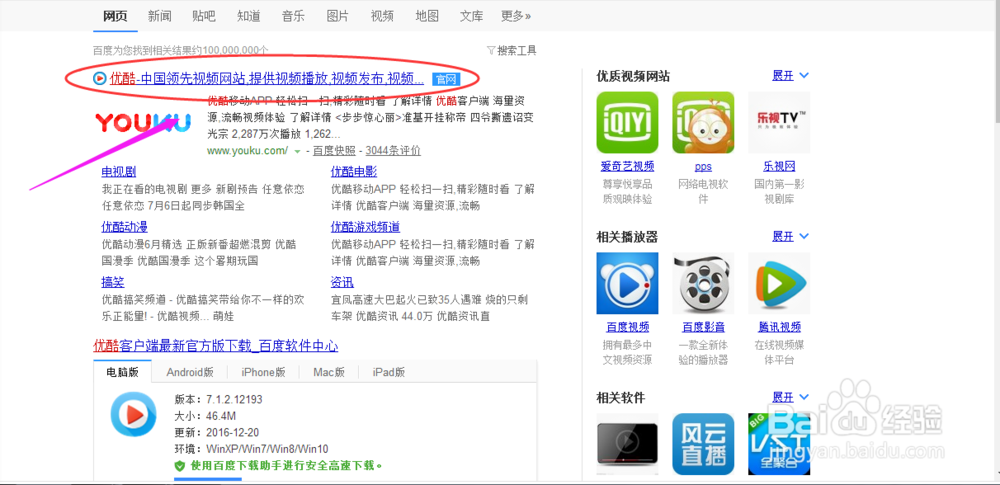Screen dimensions: 1000x485
Task: Click the update date 2016-12-20
Action: coord(233,433)
